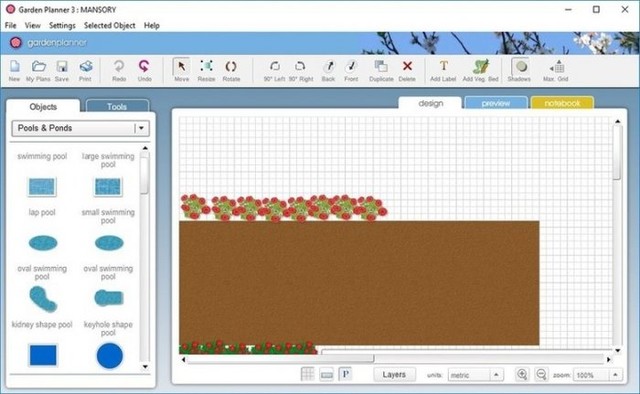Open the Pools & Ponds category dropdown

point(81,128)
